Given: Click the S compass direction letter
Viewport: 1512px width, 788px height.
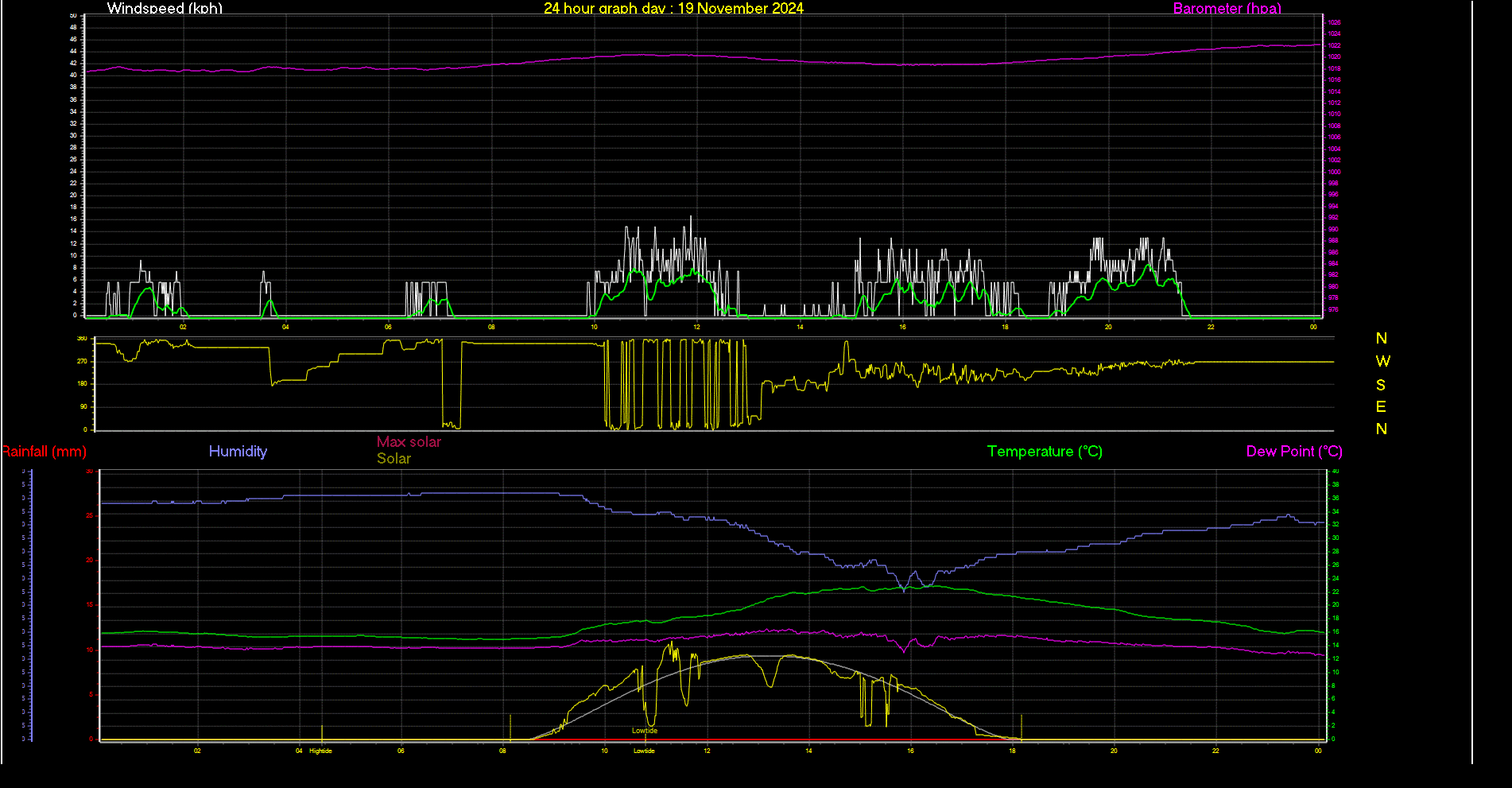Looking at the screenshot, I should pos(1381,385).
